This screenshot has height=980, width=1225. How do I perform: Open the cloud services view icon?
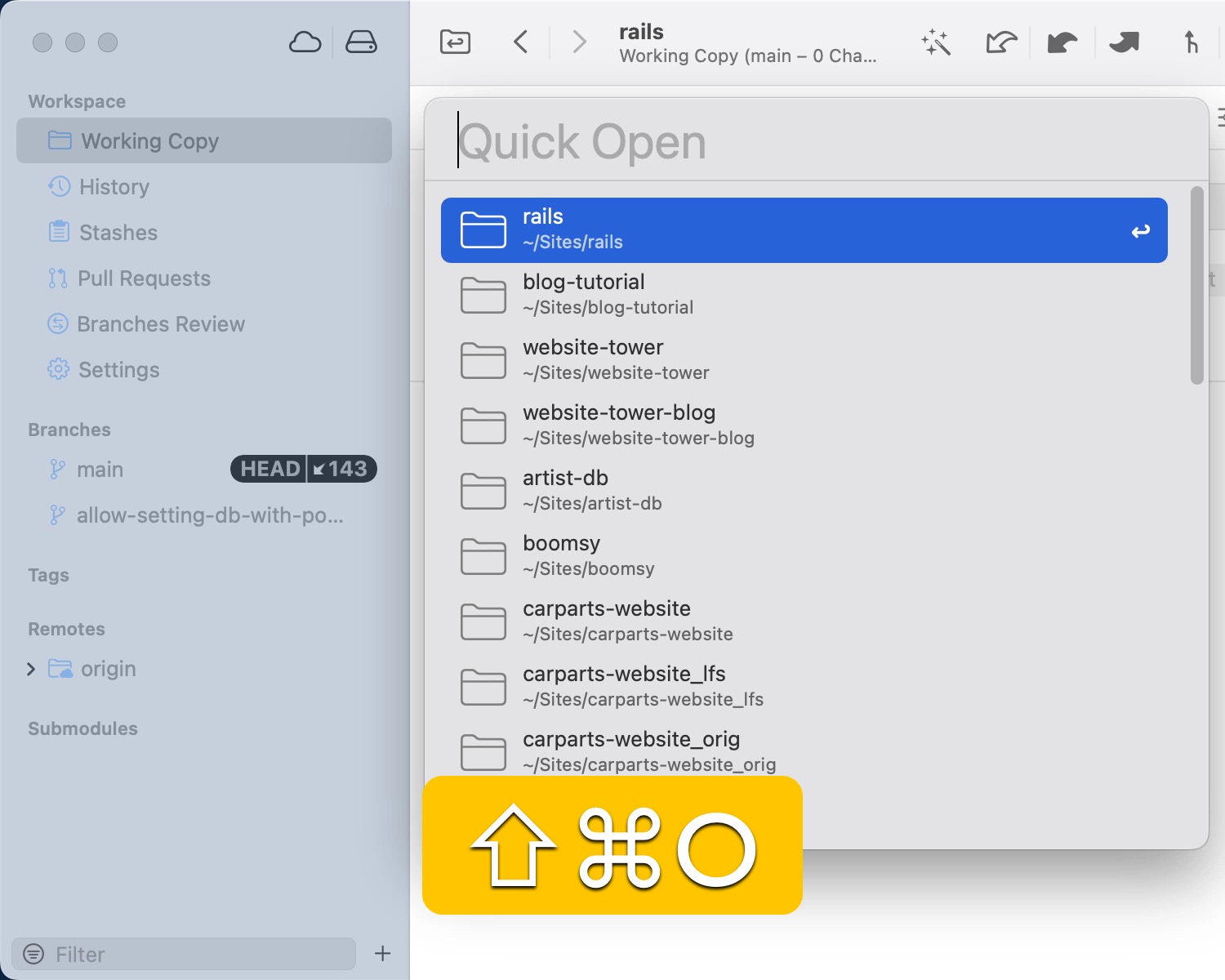305,42
